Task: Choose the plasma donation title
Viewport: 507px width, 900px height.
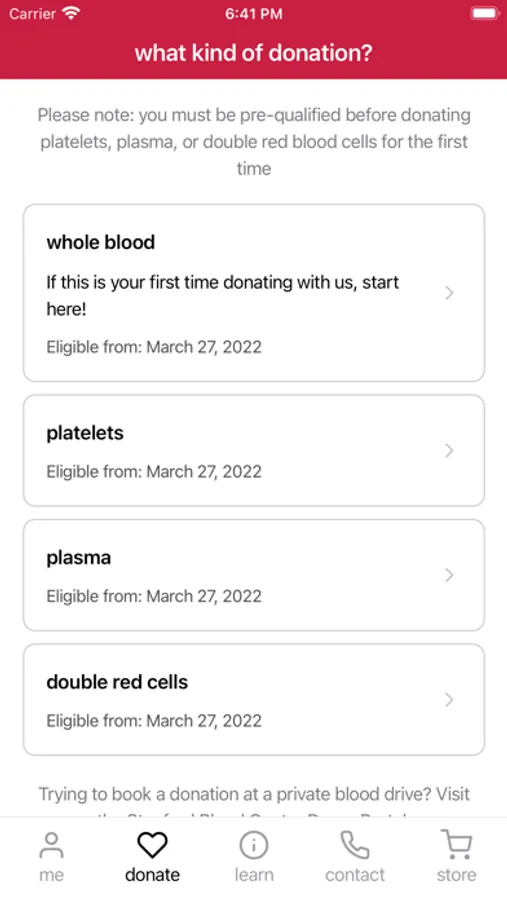Action: pyautogui.click(x=79, y=558)
